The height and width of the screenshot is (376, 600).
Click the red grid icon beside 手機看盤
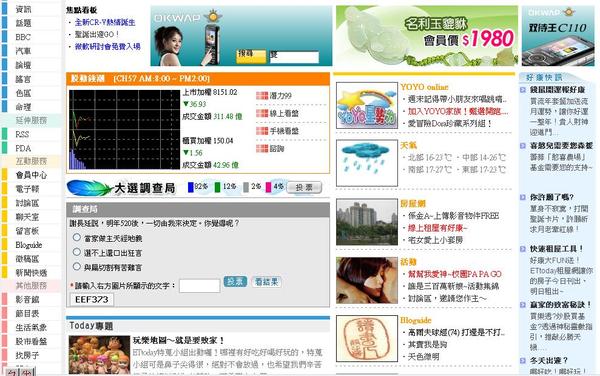point(262,131)
